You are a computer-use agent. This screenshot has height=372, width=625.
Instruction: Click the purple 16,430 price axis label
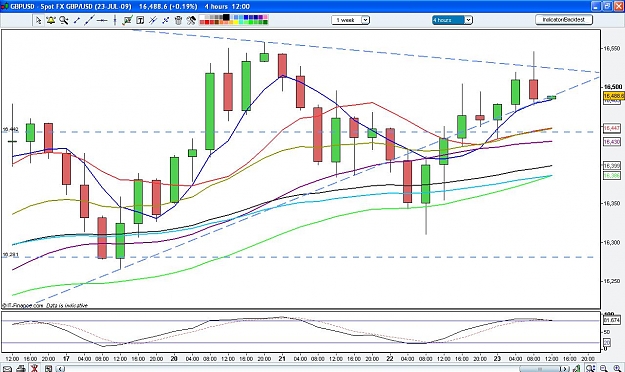611,142
